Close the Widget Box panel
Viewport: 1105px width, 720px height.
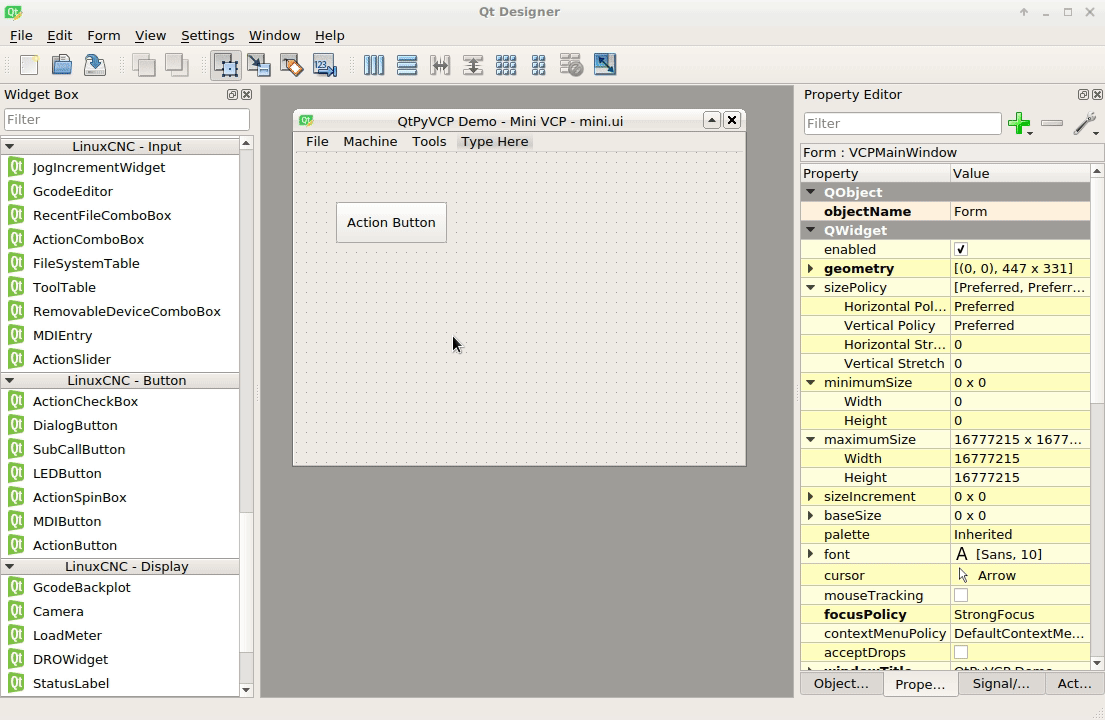(x=247, y=94)
